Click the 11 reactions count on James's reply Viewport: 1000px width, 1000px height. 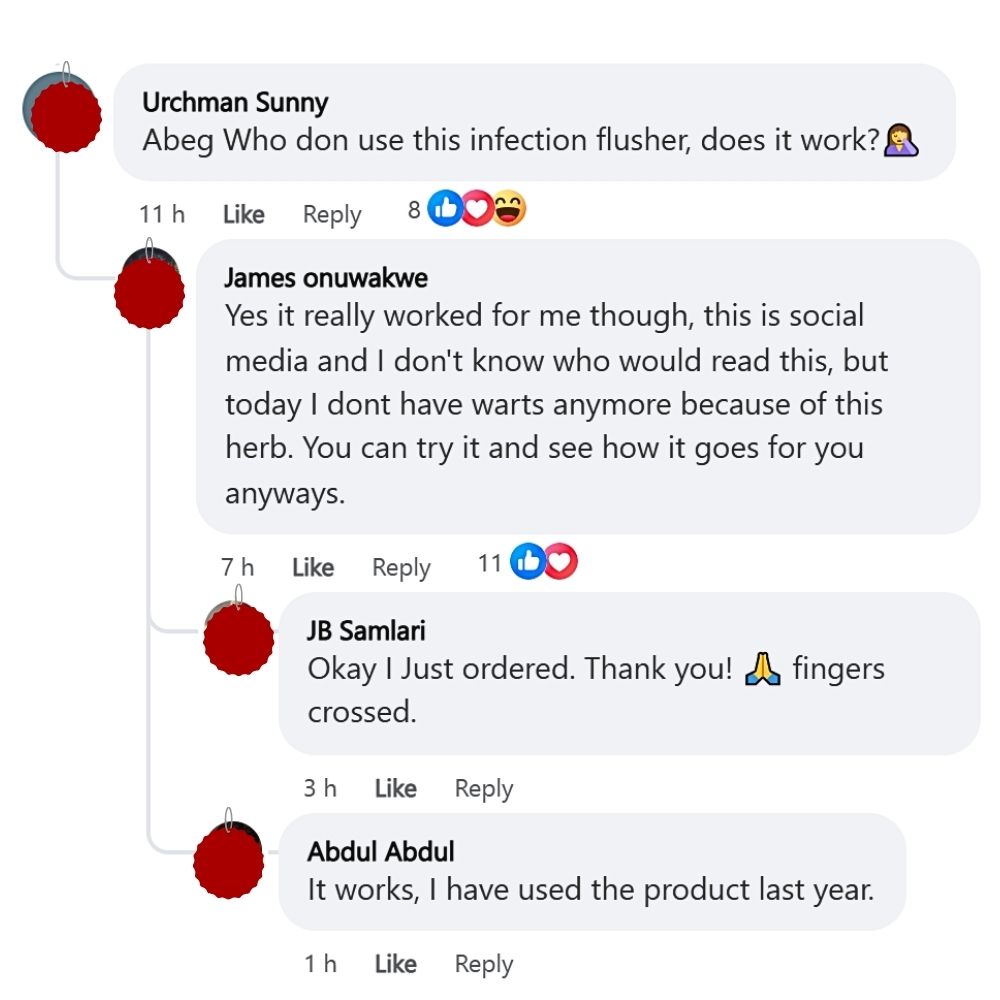[491, 561]
